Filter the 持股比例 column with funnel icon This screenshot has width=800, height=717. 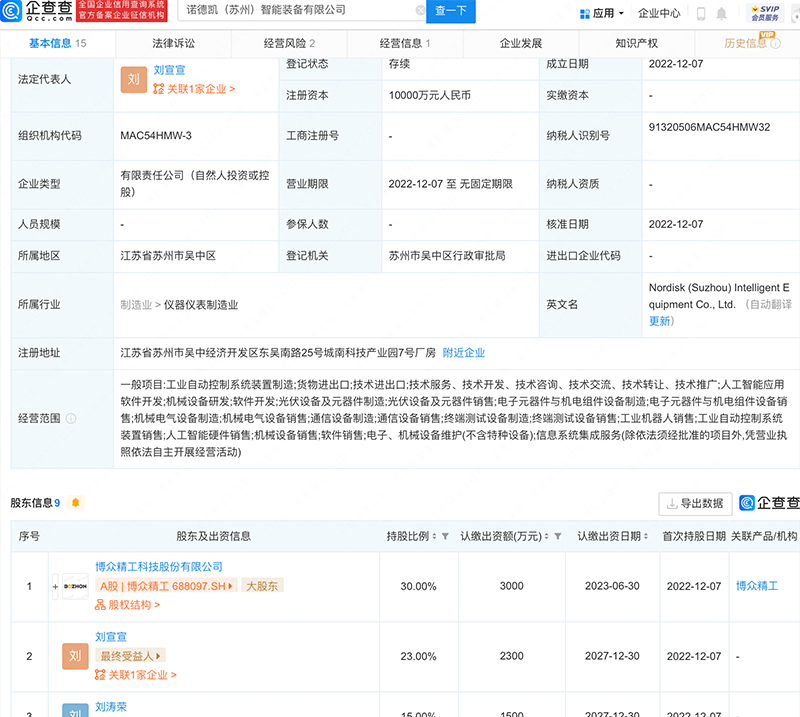click(445, 536)
